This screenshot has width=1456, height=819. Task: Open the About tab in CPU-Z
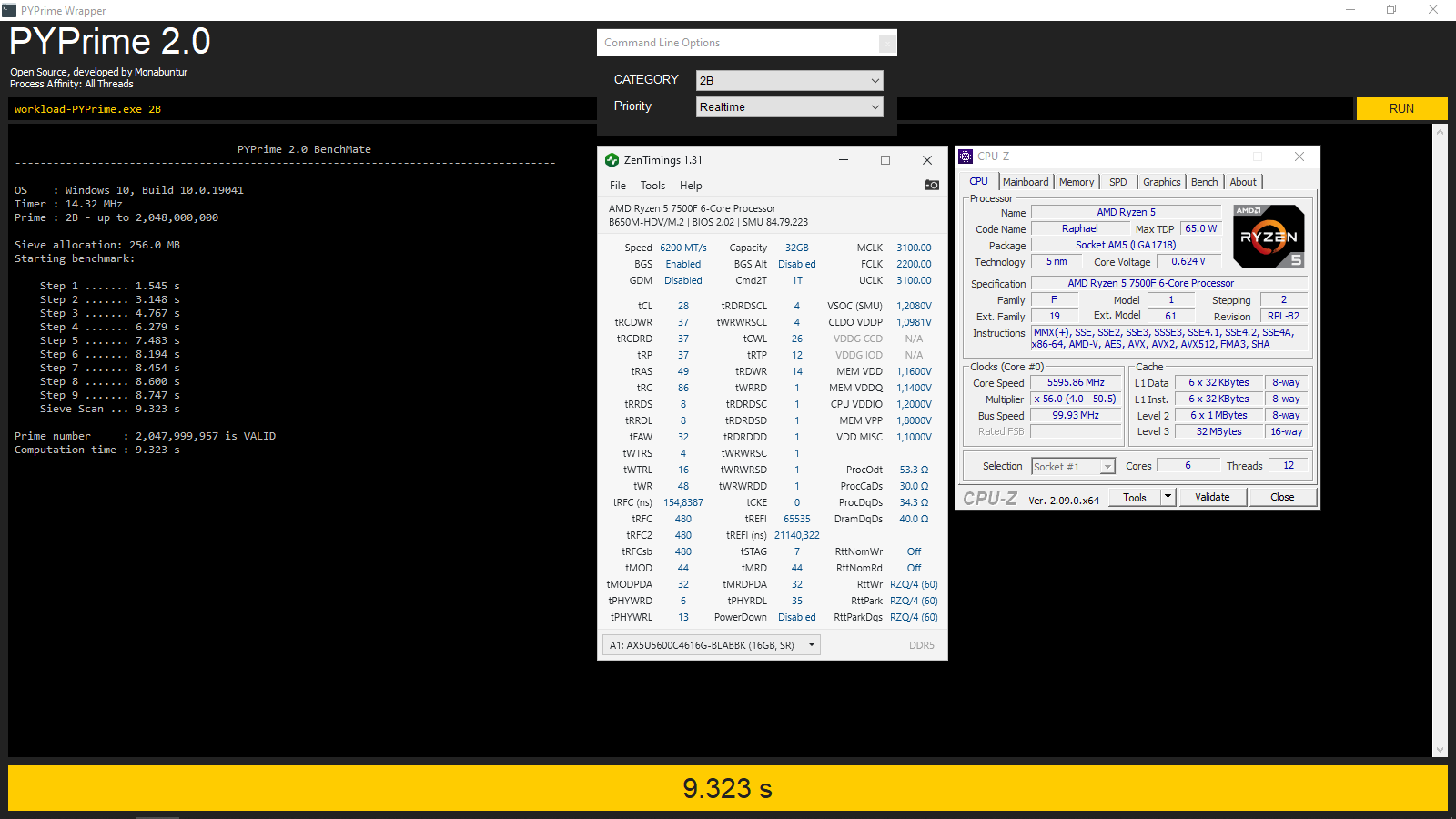(x=1243, y=182)
